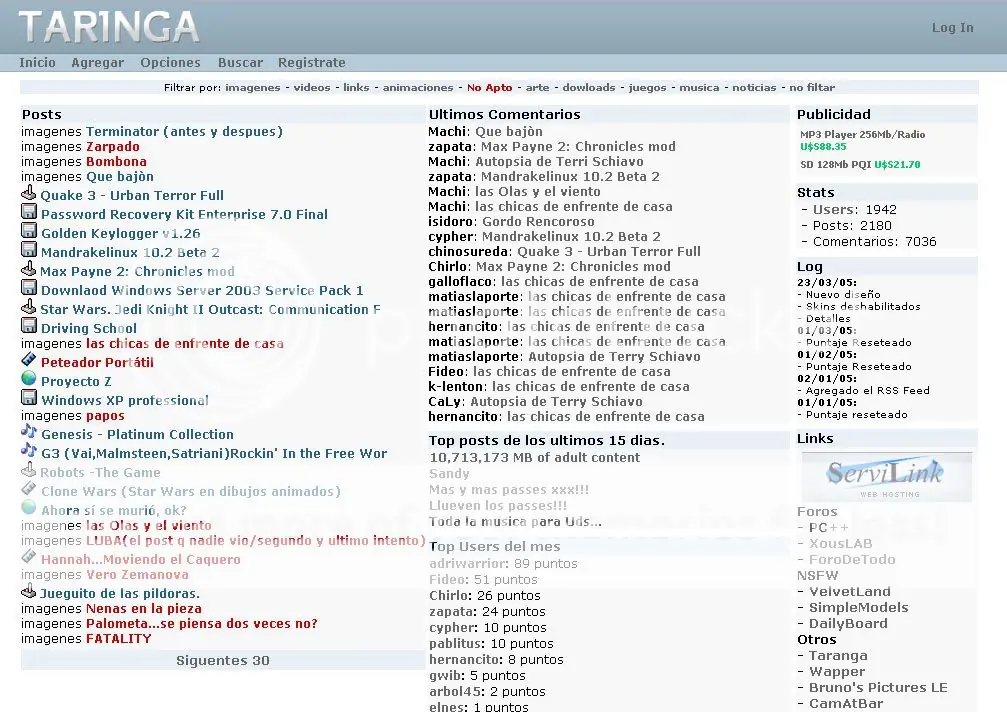Select the 'no filtar' filter option
Screen dimensions: 1007x712
click(x=812, y=87)
